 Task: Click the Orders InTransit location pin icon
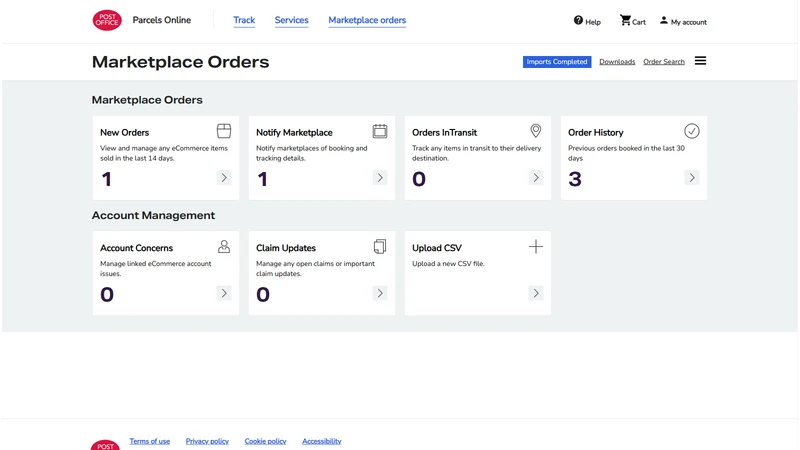click(536, 131)
